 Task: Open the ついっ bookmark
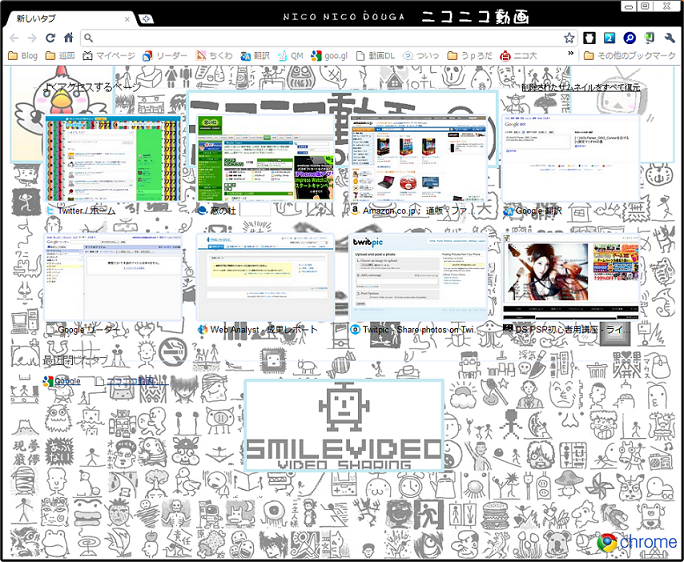coord(421,56)
